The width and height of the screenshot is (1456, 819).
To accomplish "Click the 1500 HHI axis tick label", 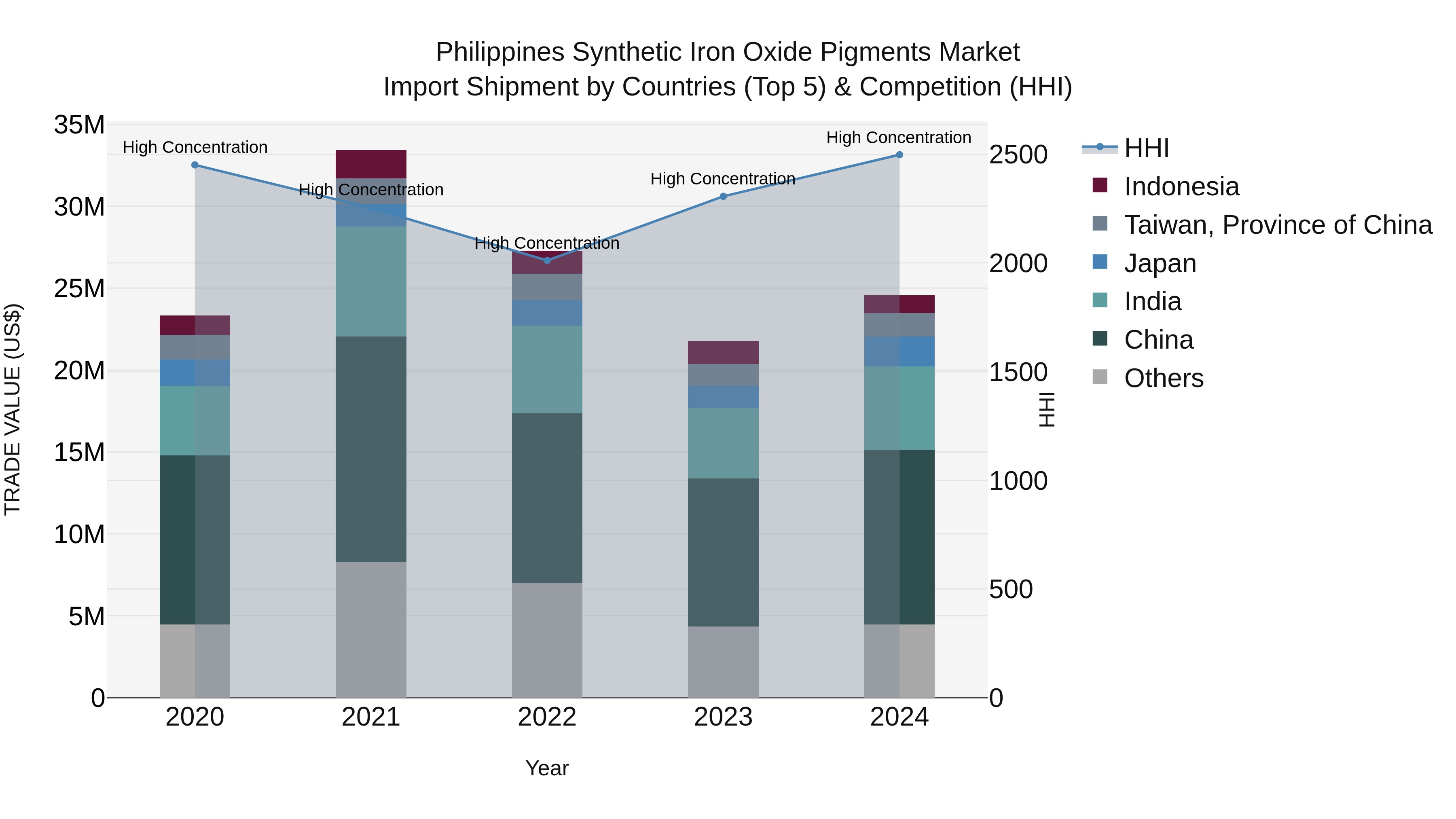I will point(1018,372).
